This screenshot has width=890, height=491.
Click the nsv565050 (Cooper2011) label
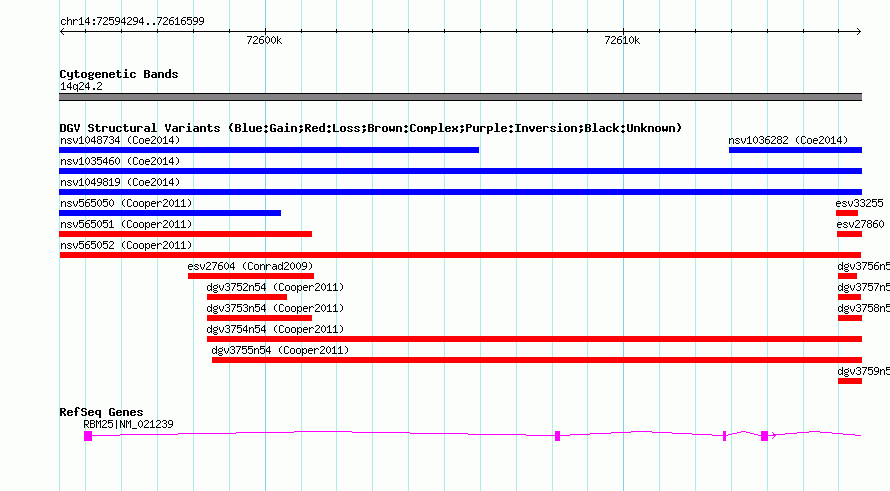126,203
